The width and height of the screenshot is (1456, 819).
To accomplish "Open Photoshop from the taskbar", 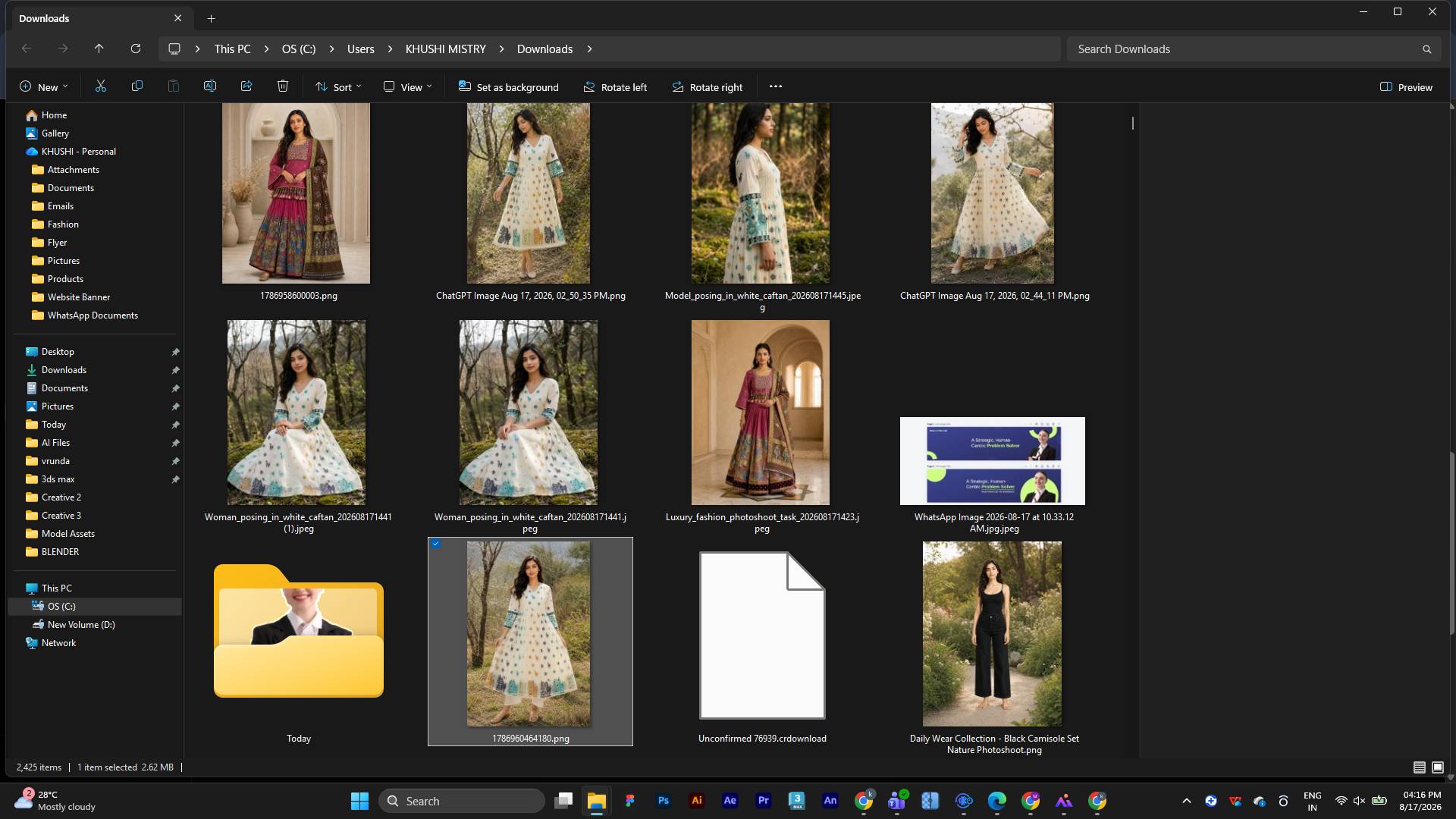I will tap(664, 801).
